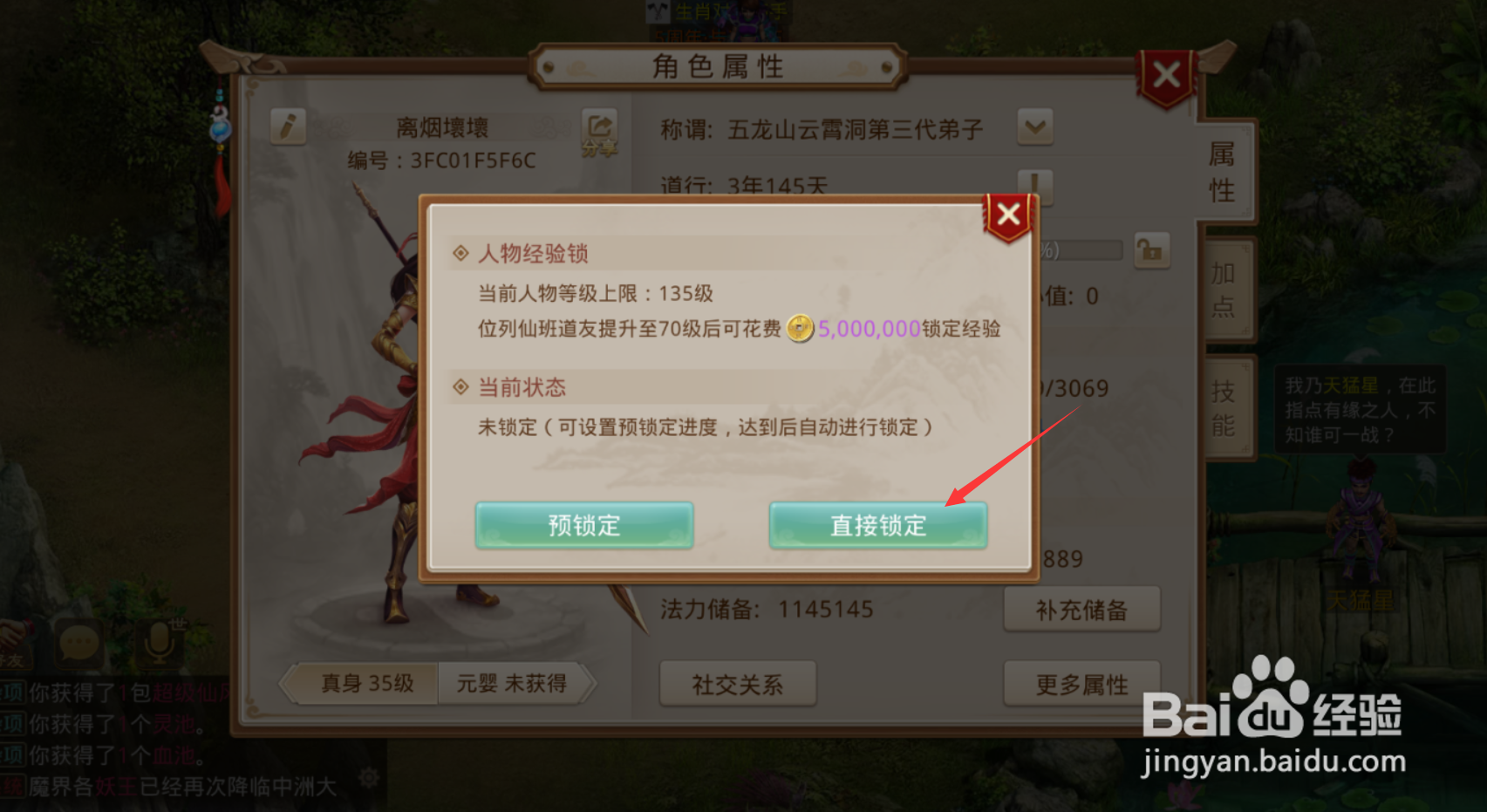Click the 补充储备 button
Image resolution: width=1487 pixels, height=812 pixels.
click(1081, 610)
